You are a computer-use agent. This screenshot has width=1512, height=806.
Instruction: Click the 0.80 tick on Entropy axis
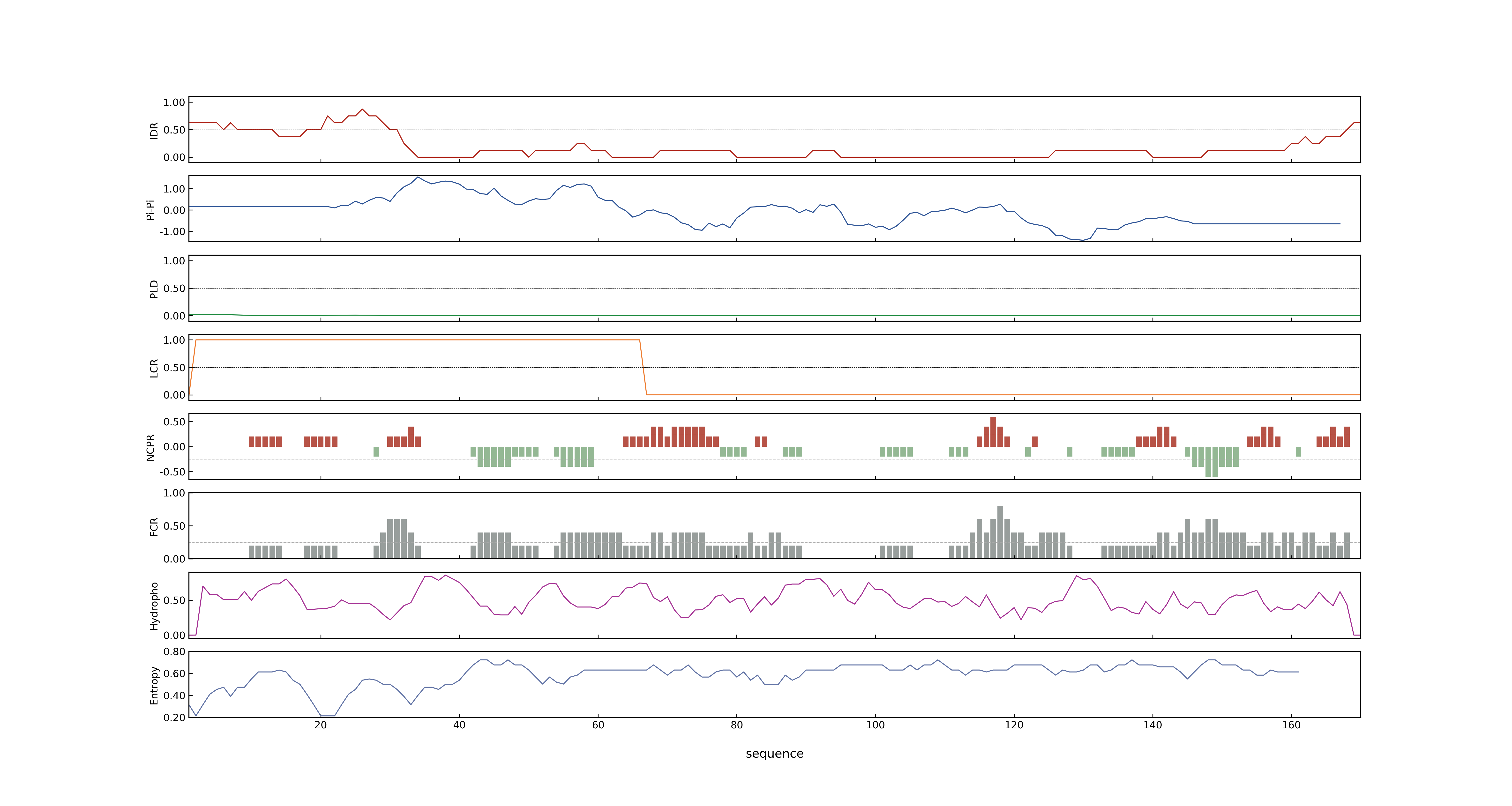[174, 652]
